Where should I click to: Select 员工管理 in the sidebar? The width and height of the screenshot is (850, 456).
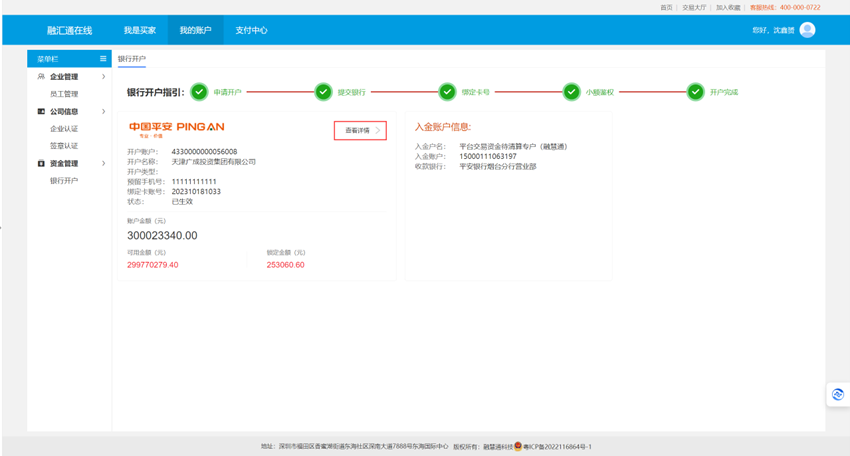64,94
